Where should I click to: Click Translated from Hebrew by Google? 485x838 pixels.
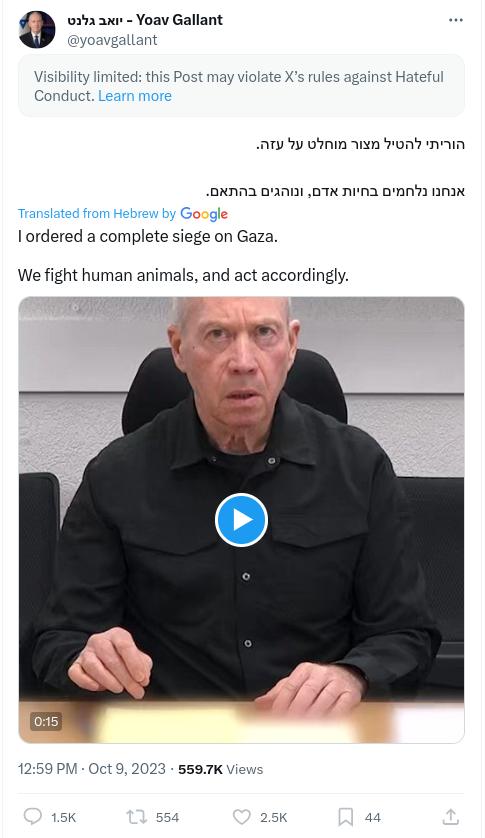pyautogui.click(x=123, y=214)
